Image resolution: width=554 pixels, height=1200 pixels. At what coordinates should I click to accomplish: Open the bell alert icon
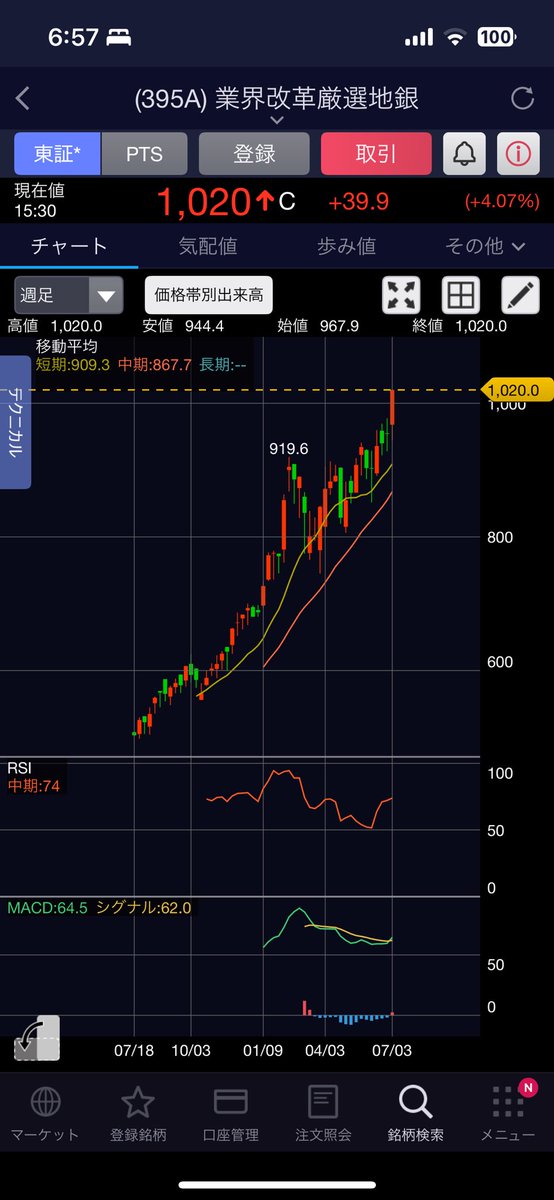click(465, 154)
